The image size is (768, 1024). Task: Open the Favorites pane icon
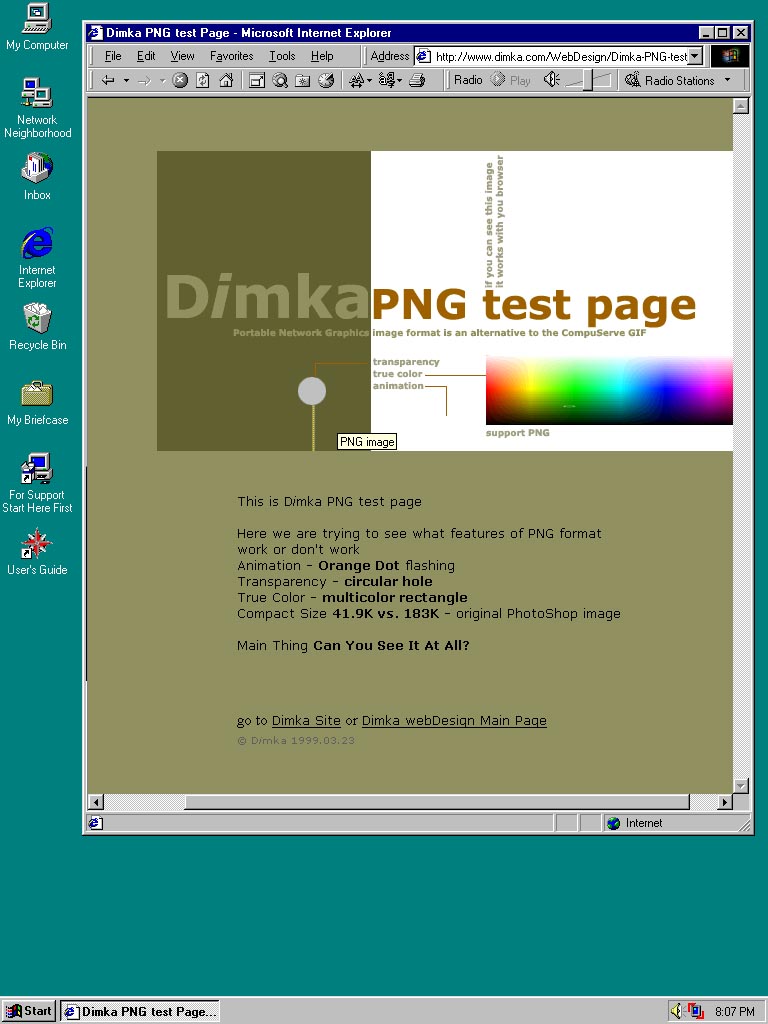pyautogui.click(x=303, y=80)
